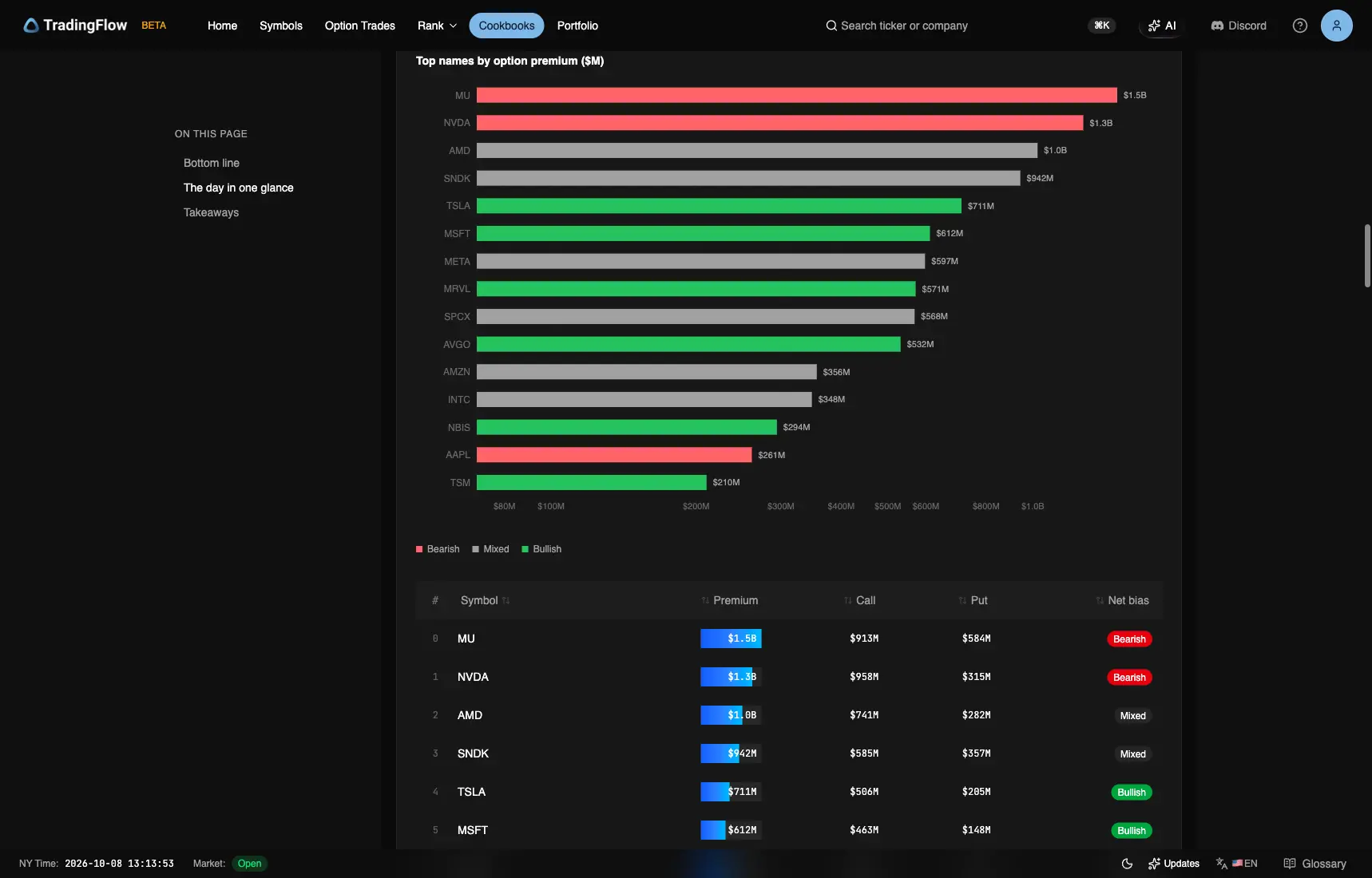Open the Discord link icon

click(1217, 26)
